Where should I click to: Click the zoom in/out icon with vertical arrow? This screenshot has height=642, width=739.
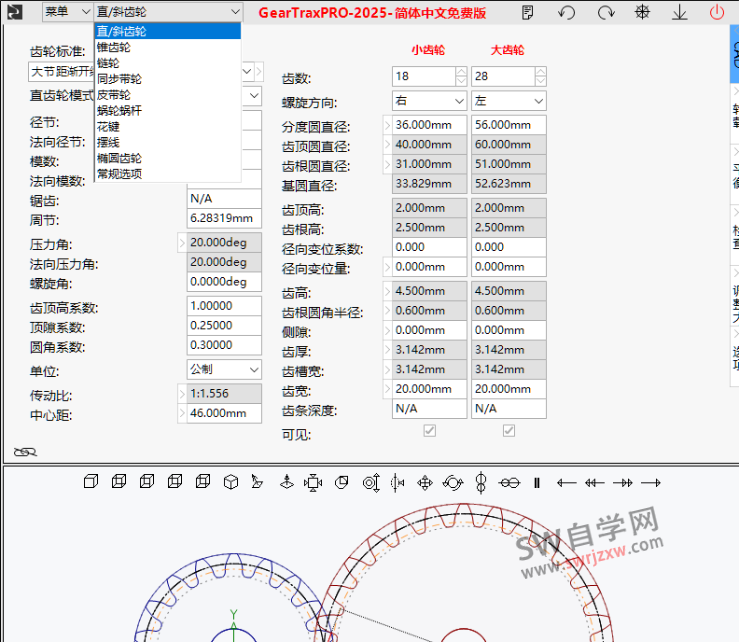click(371, 483)
